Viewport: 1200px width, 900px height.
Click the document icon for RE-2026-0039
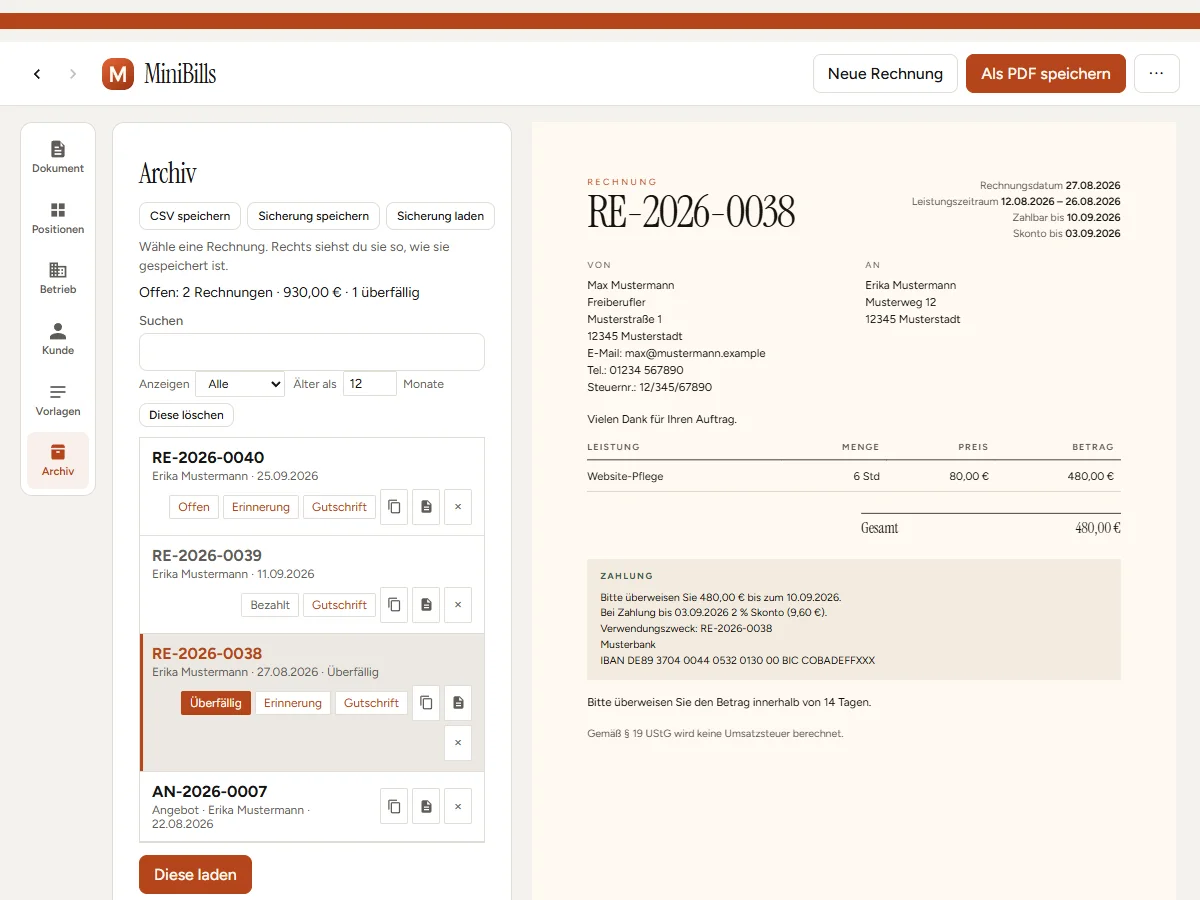pos(426,605)
